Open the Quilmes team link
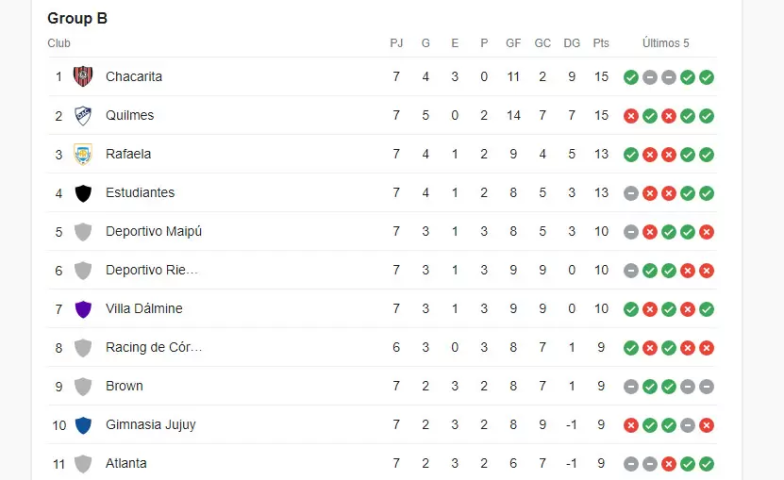This screenshot has width=784, height=480. point(130,116)
